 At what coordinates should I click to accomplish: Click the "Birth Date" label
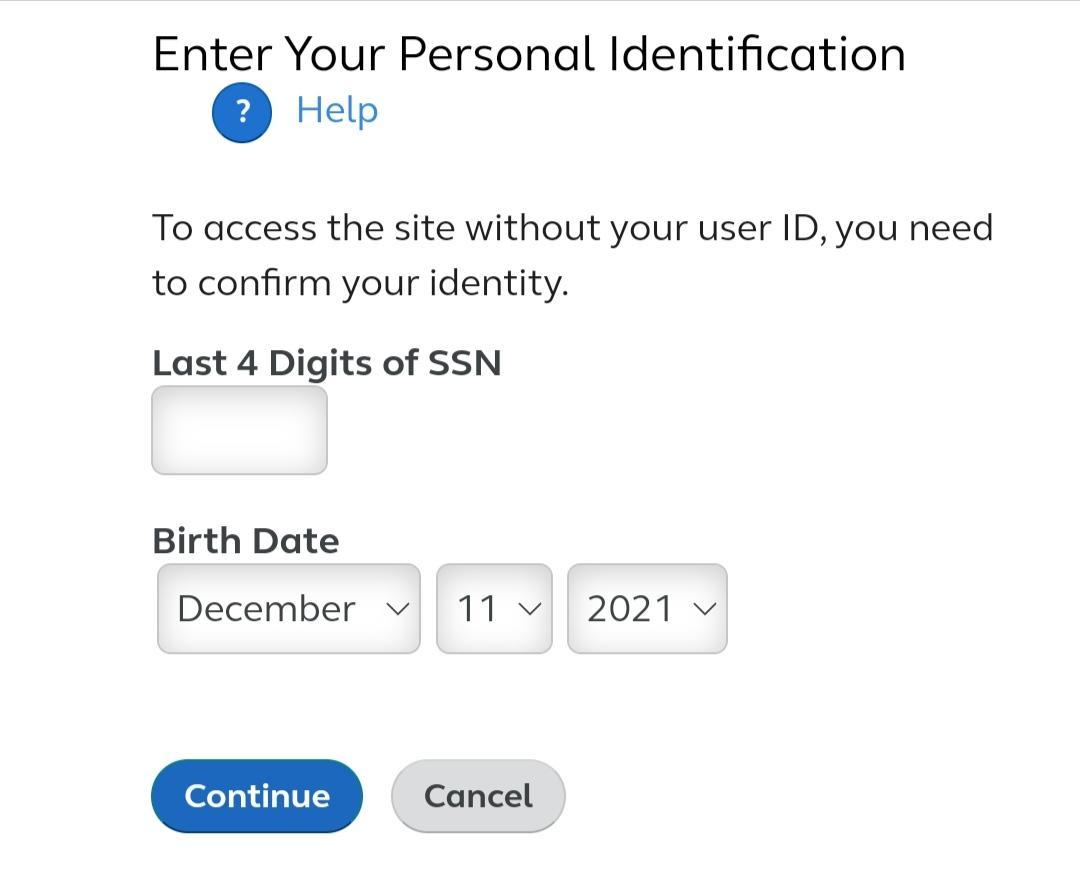click(245, 541)
